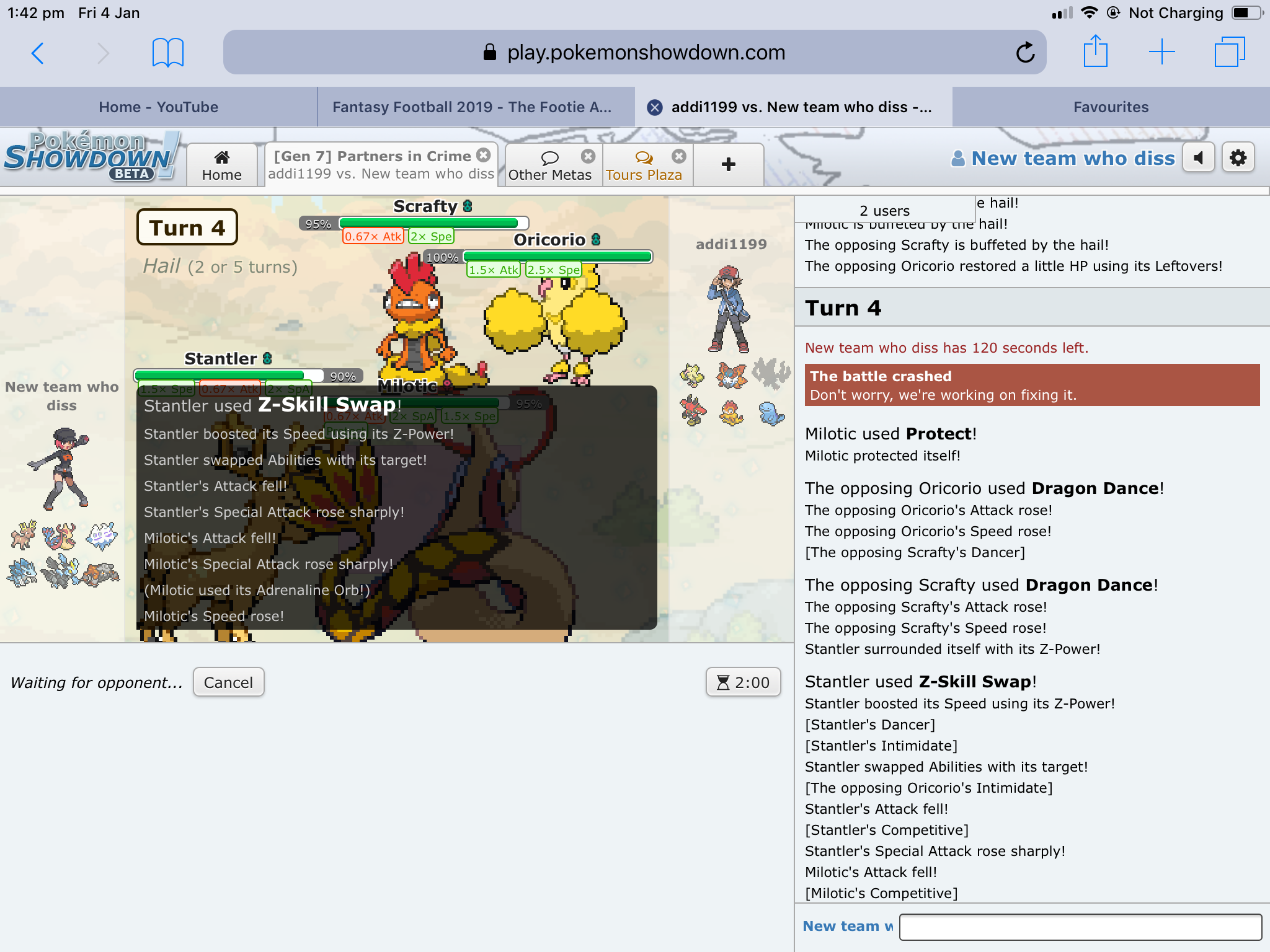Click your Stantler team icon
The width and height of the screenshot is (1270, 952).
coord(23,535)
